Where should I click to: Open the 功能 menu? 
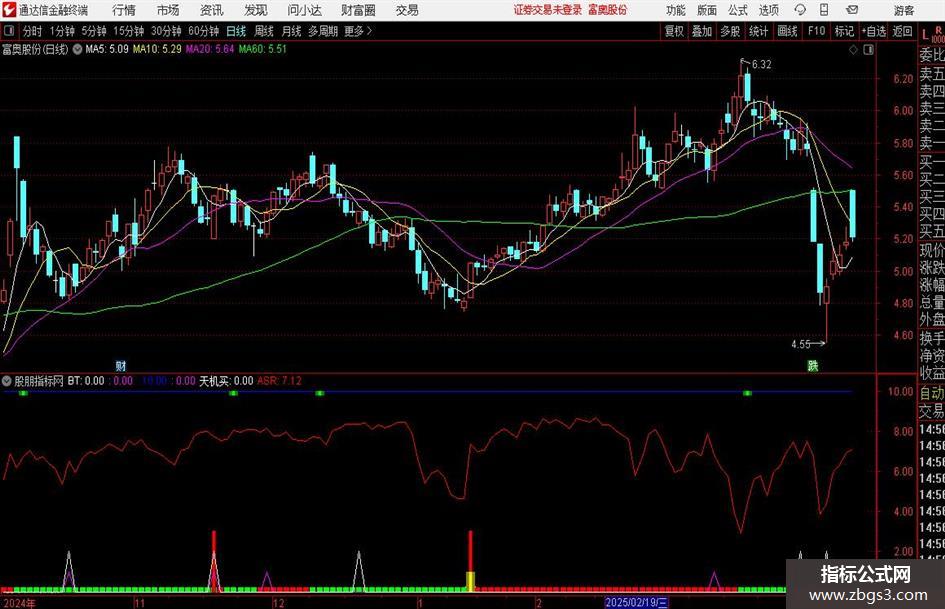[676, 10]
